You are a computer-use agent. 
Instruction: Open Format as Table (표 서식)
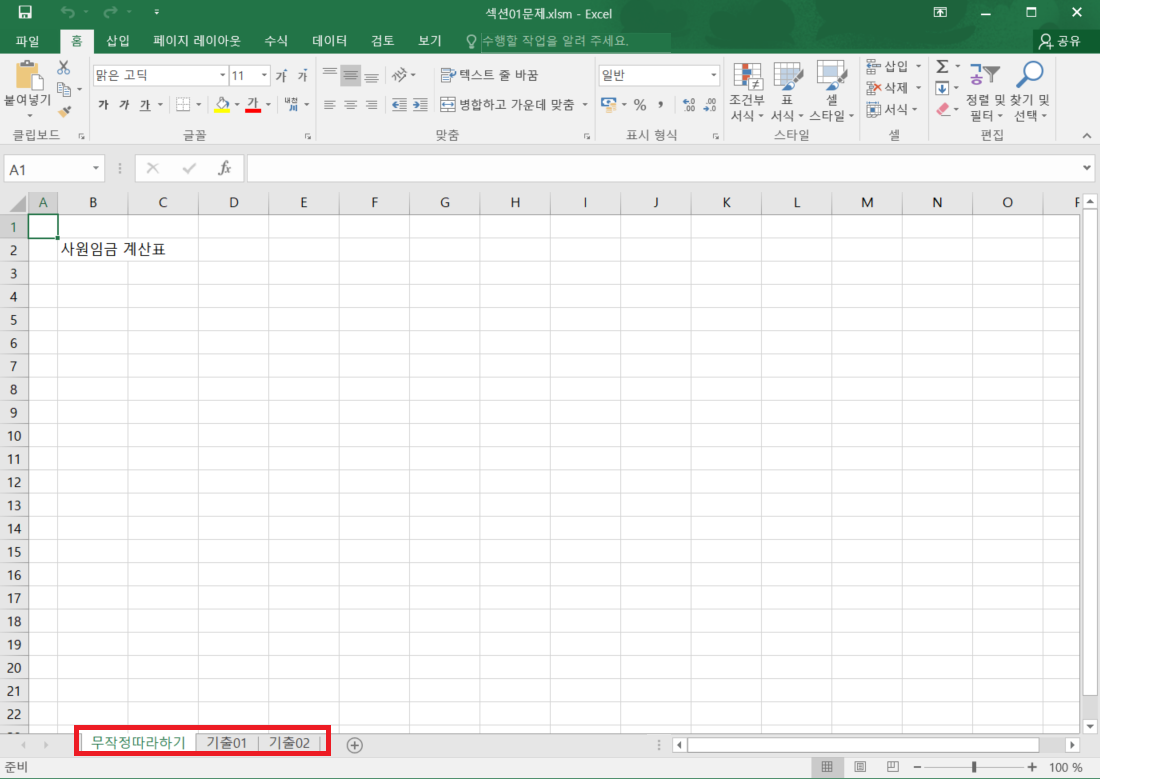point(787,91)
